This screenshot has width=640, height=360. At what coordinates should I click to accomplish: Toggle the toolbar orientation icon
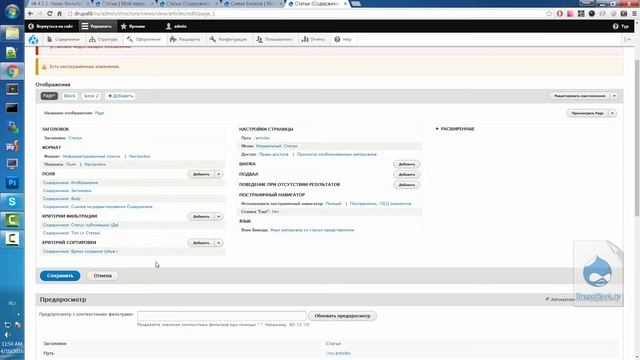(x=628, y=40)
